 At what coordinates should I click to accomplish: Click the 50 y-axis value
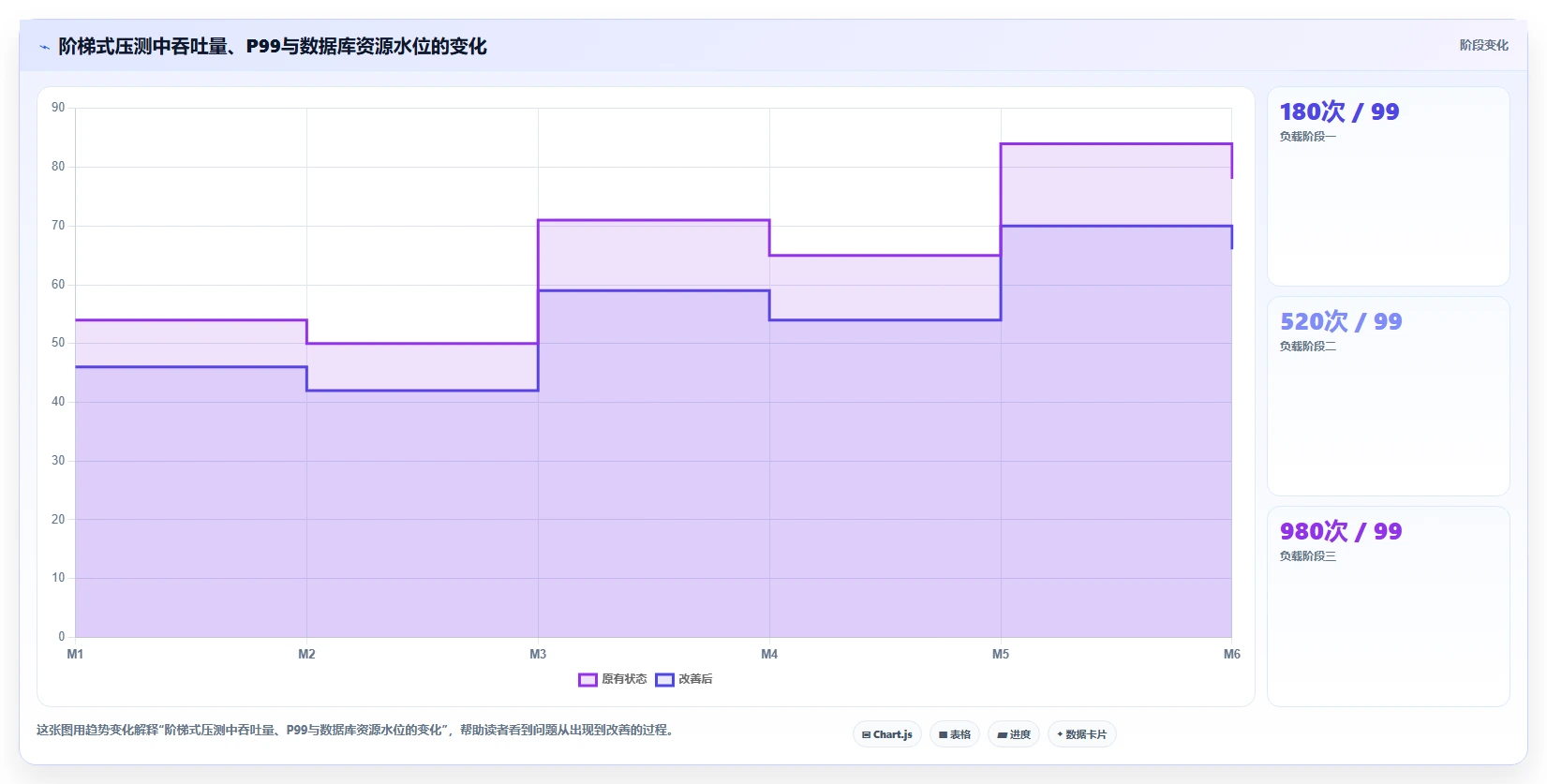point(58,343)
